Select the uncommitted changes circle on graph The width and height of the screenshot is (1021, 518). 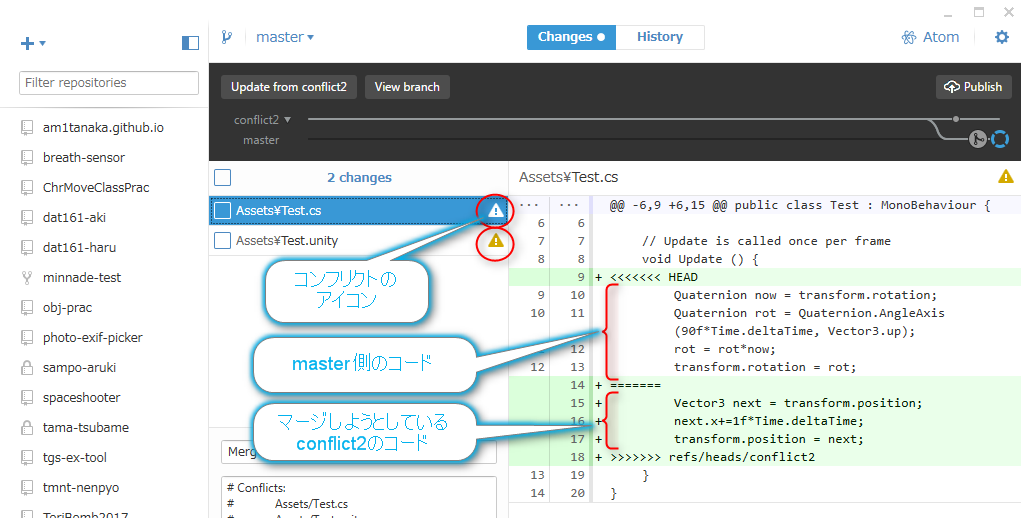pyautogui.click(x=1000, y=139)
